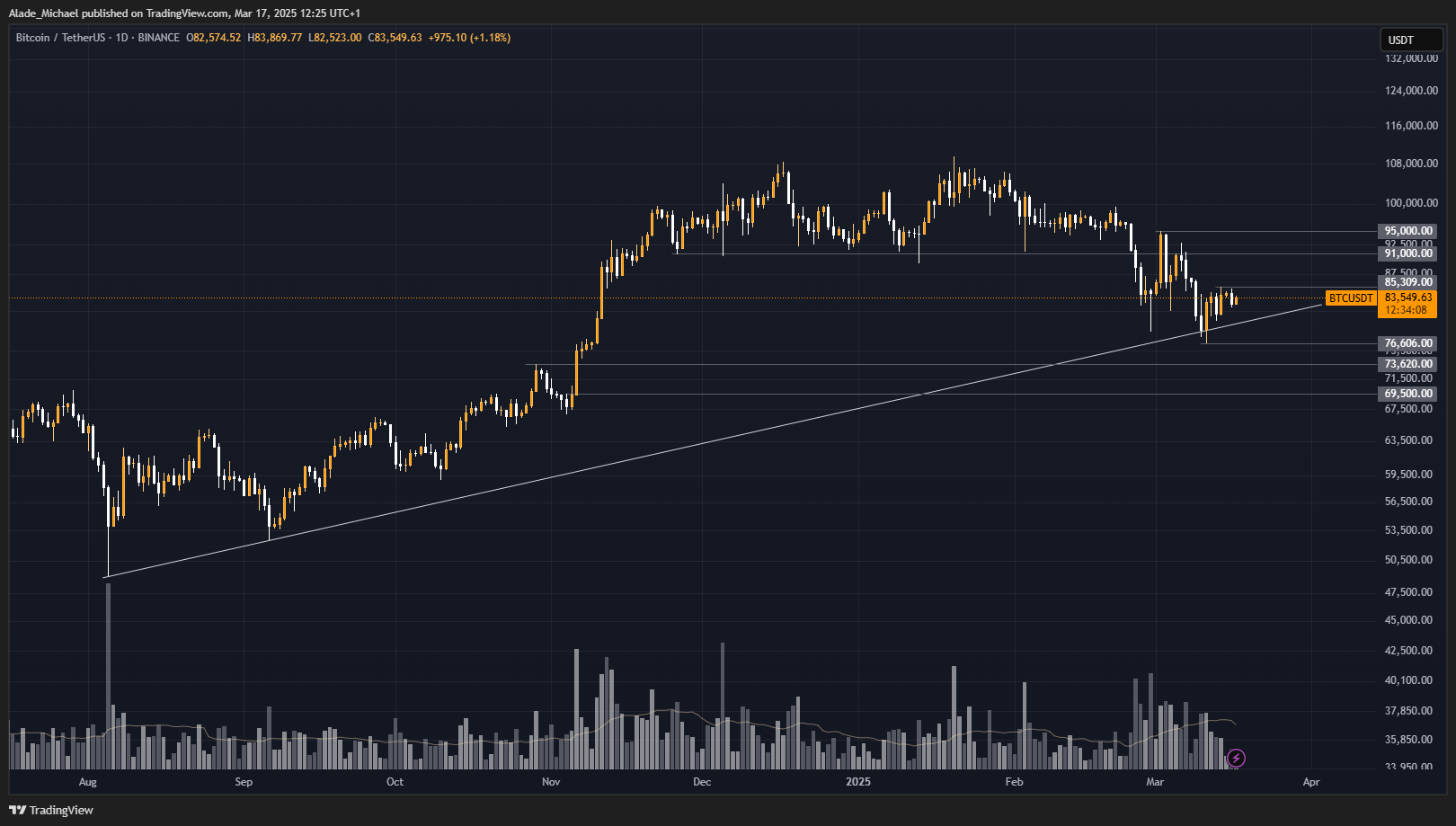The height and width of the screenshot is (826, 1456).
Task: Click the 59,500.00 price axis label
Action: pos(1408,475)
